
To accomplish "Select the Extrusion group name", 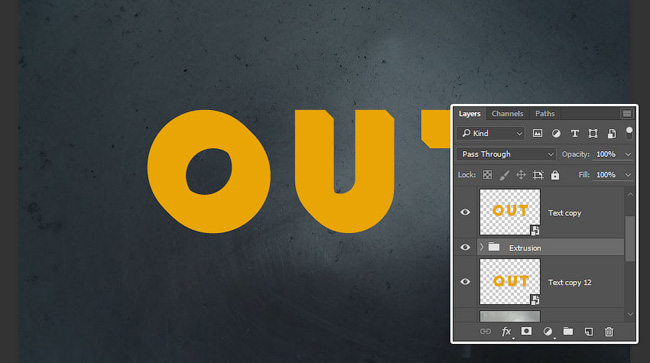I will click(x=525, y=248).
